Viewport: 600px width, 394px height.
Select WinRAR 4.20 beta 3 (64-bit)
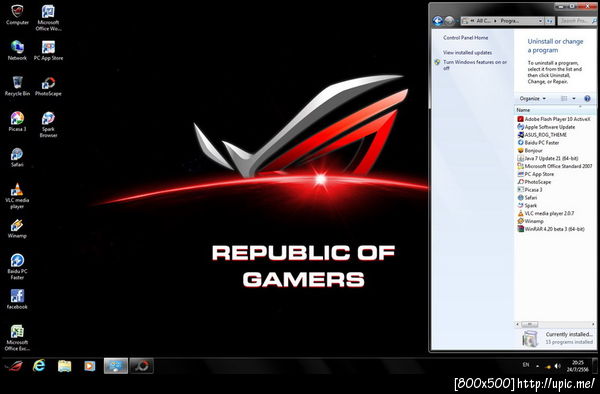point(551,229)
